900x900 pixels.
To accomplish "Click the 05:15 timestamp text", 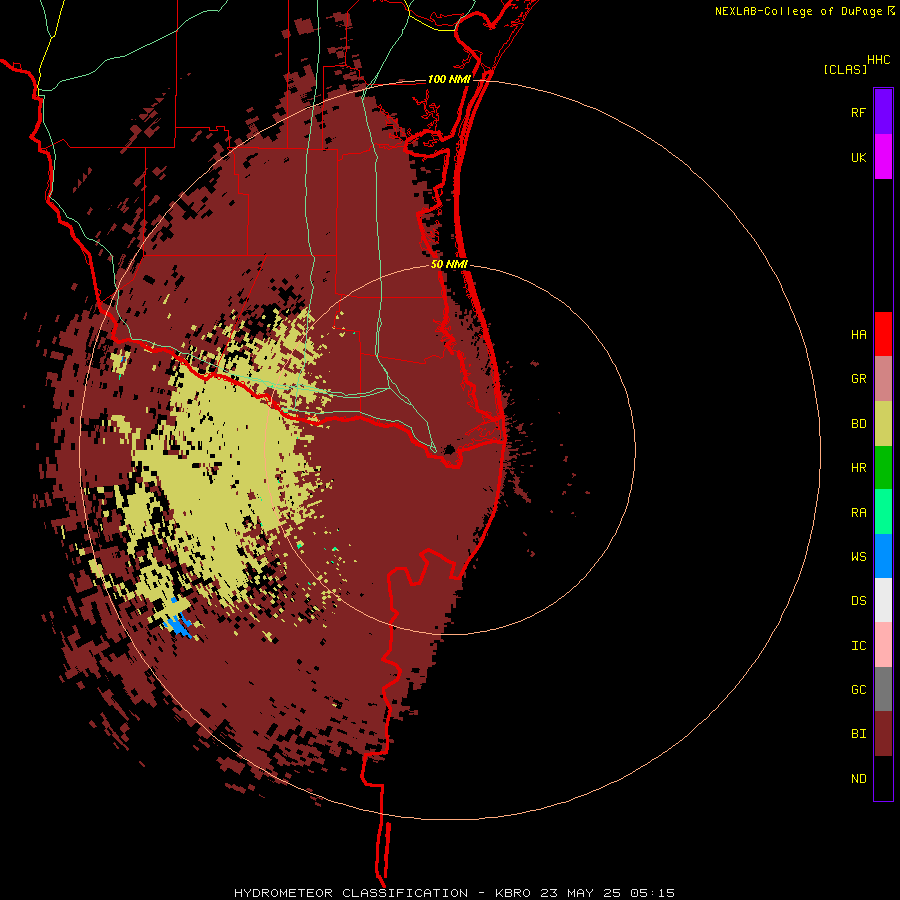I will 652,893.
